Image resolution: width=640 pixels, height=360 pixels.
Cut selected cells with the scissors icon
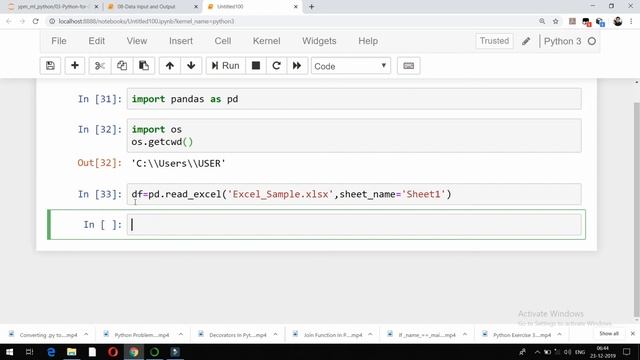tap(100, 66)
